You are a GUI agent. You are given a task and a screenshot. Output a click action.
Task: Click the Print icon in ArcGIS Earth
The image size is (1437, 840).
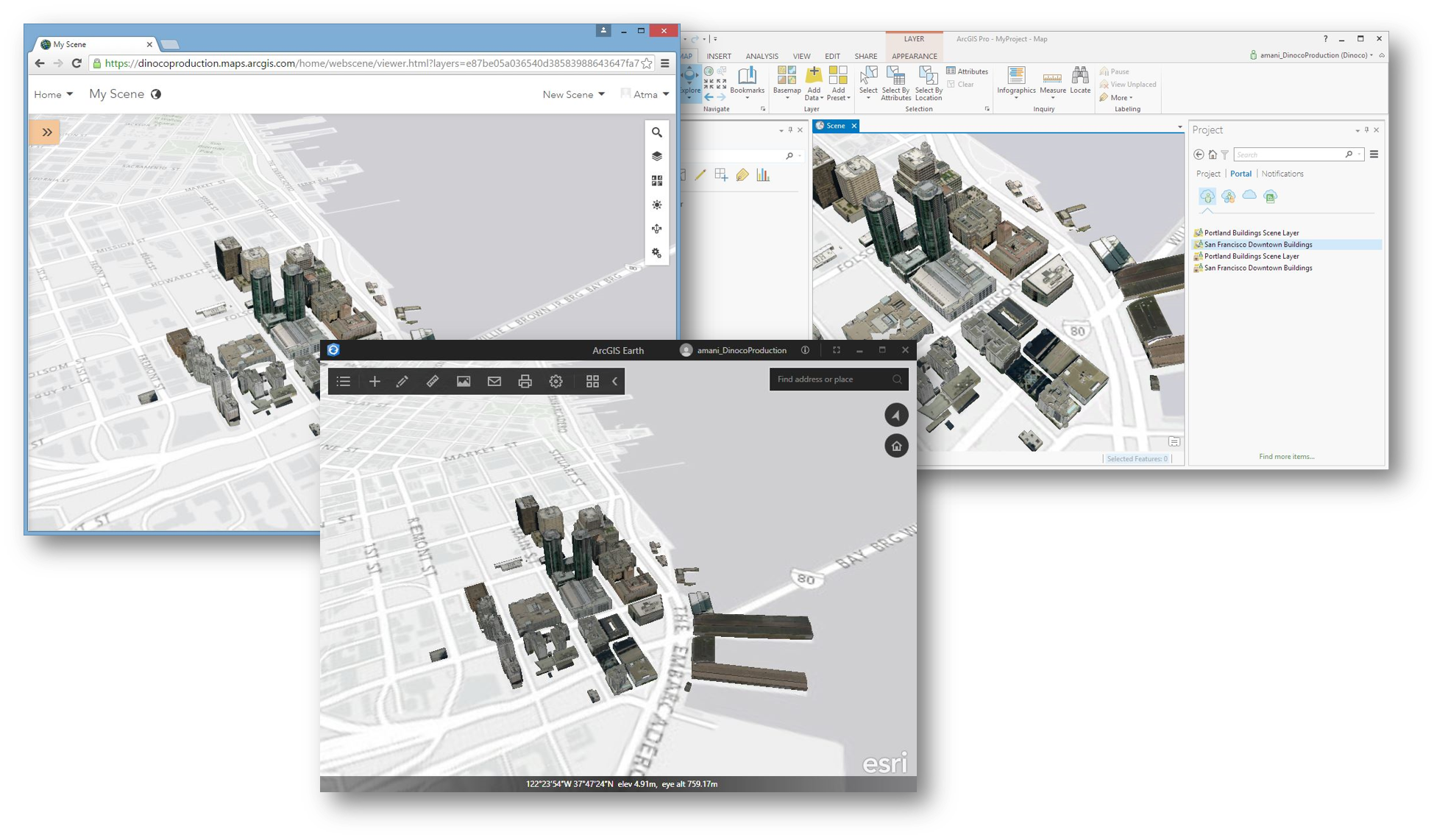click(x=525, y=381)
